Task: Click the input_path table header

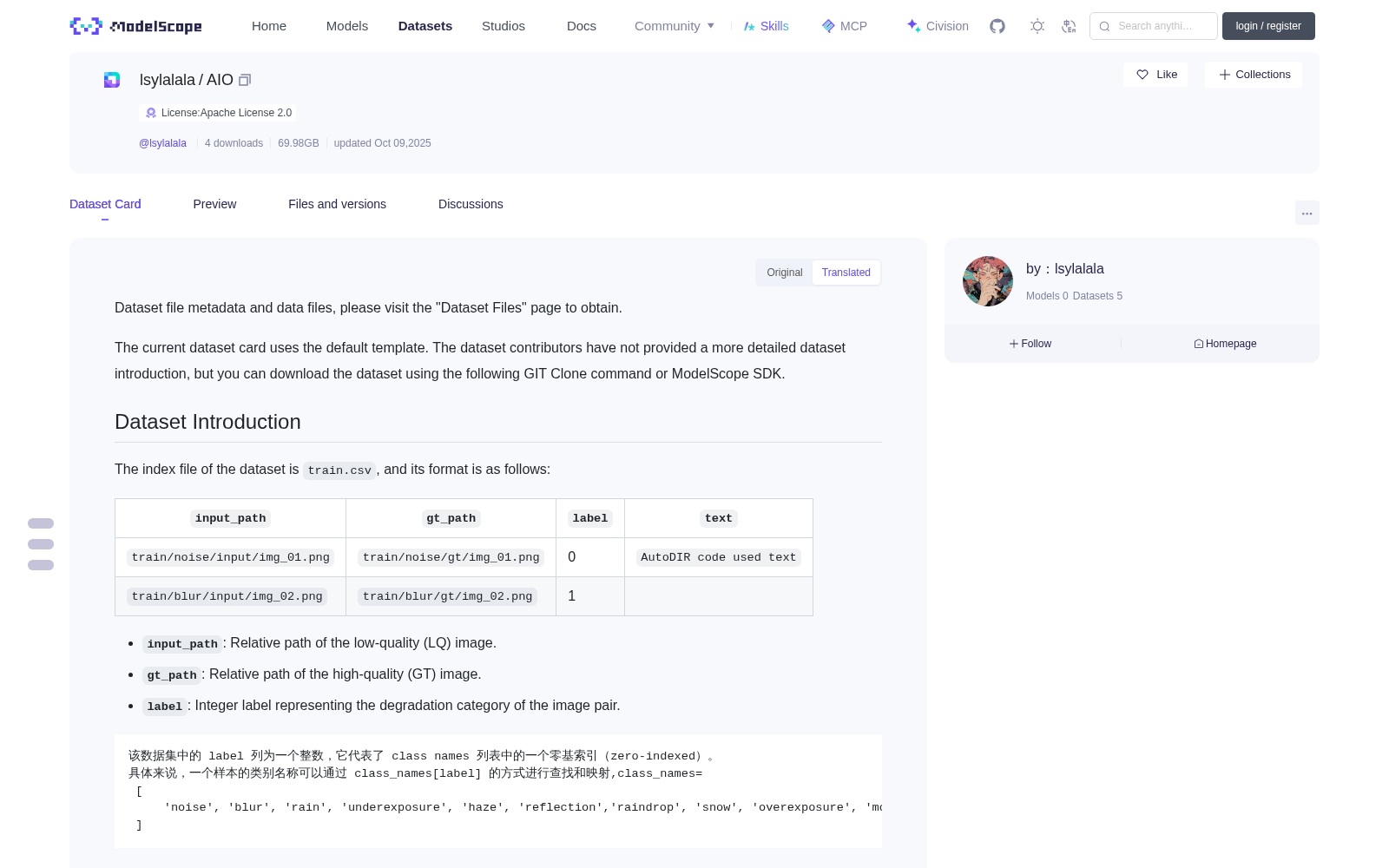Action: pos(231,518)
